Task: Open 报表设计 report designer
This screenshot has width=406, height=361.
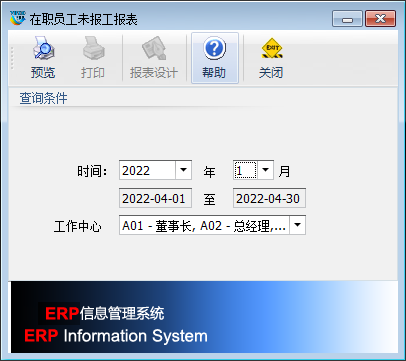Action: coord(154,58)
